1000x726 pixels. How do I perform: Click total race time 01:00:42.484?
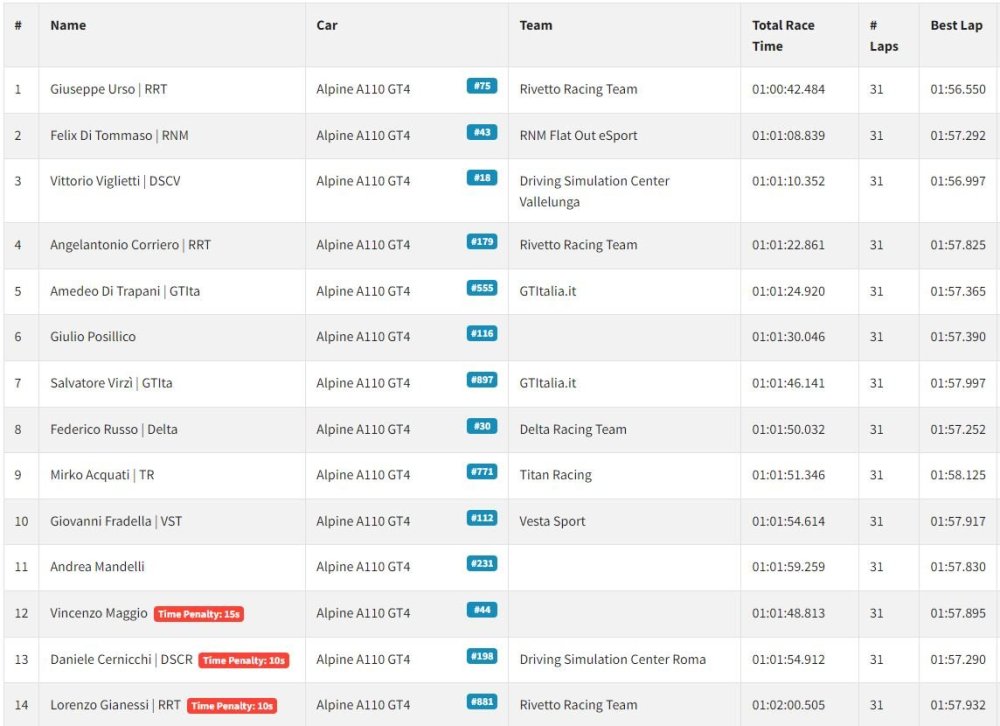coord(788,89)
